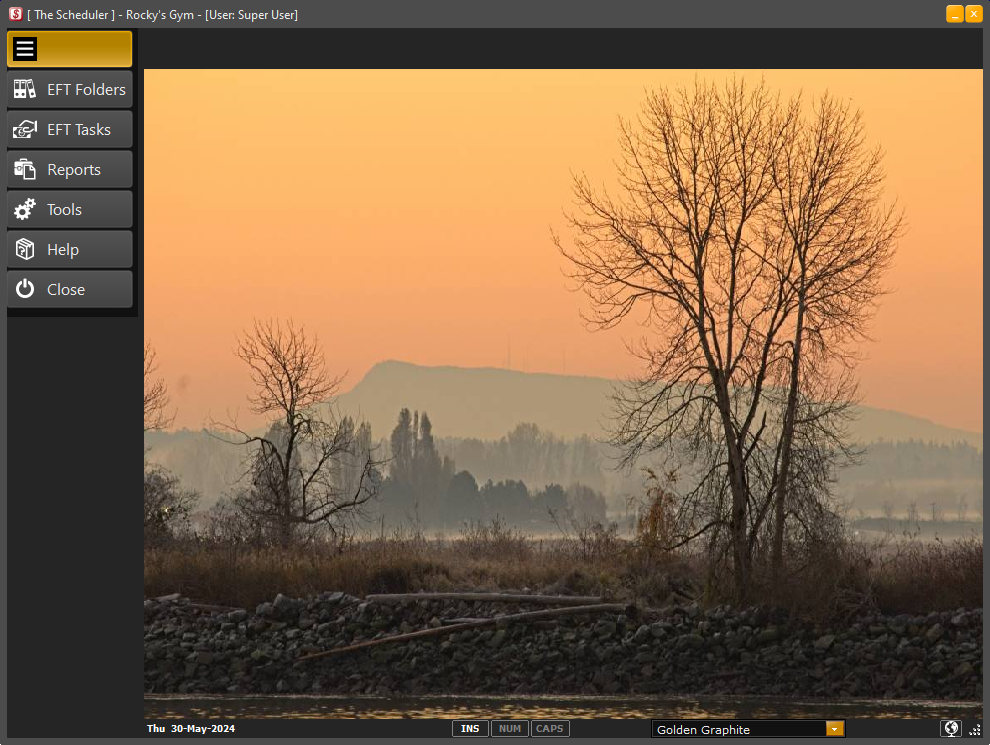Click the EFT Tasks hand-money icon
990x745 pixels.
[25, 129]
